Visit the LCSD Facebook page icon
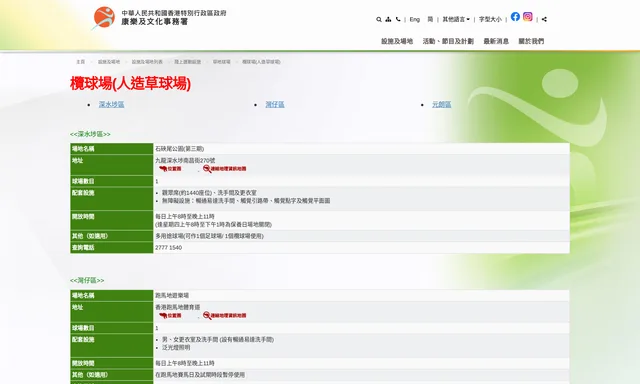The image size is (640, 384). (515, 16)
